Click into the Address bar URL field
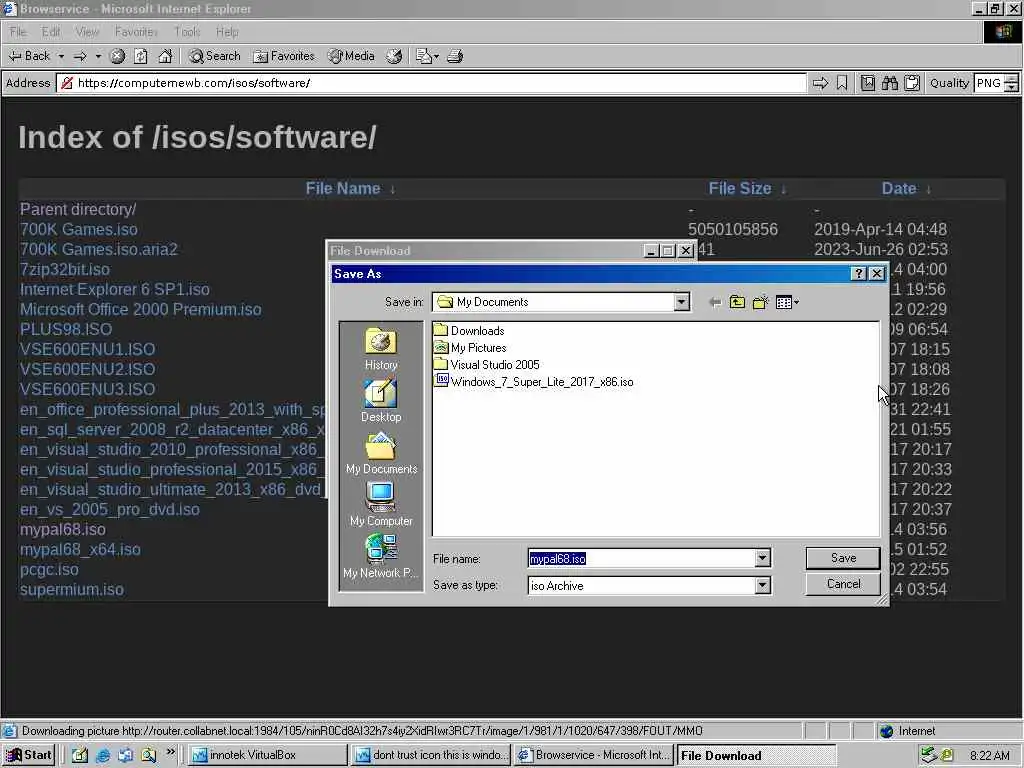The height and width of the screenshot is (768, 1024). coord(431,83)
